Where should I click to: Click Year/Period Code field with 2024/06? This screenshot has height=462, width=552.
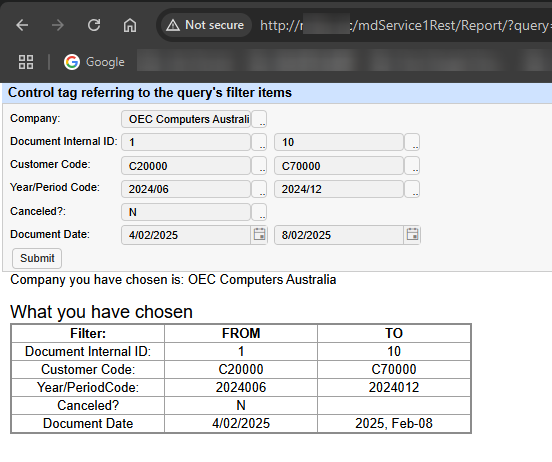click(x=186, y=189)
